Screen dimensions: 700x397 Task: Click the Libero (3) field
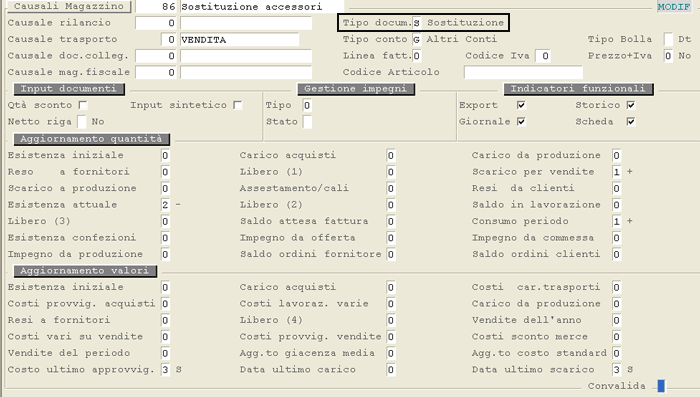[165, 221]
